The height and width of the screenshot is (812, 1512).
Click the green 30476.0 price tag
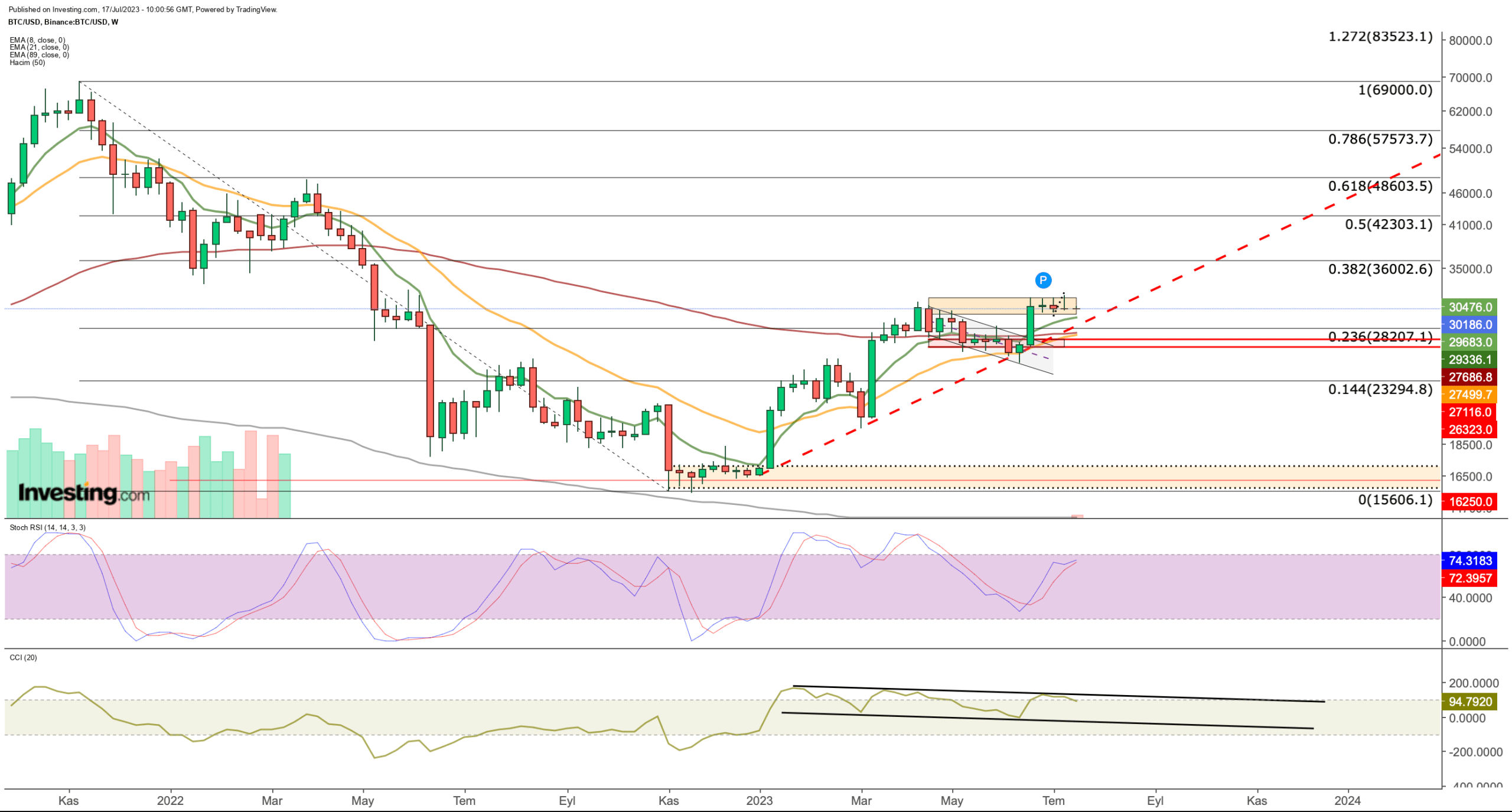(x=1469, y=307)
